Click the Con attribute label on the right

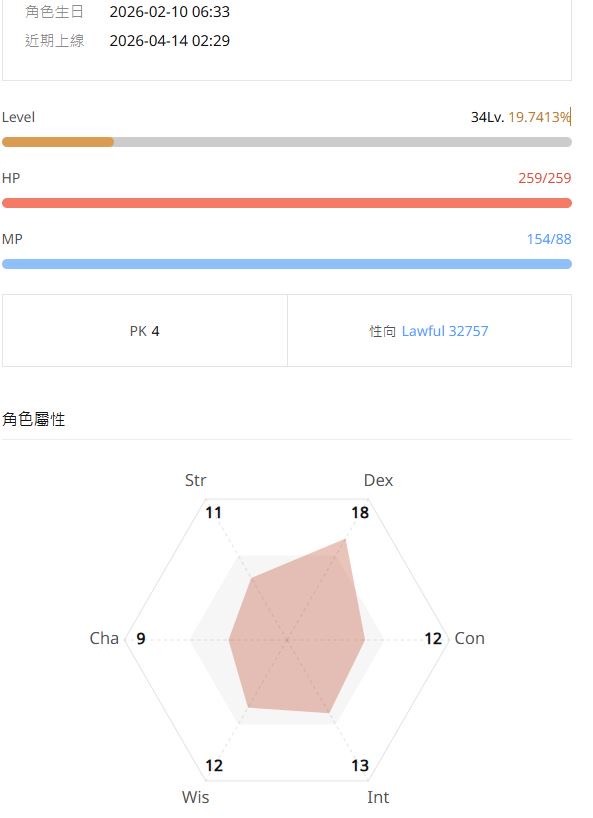pos(469,638)
